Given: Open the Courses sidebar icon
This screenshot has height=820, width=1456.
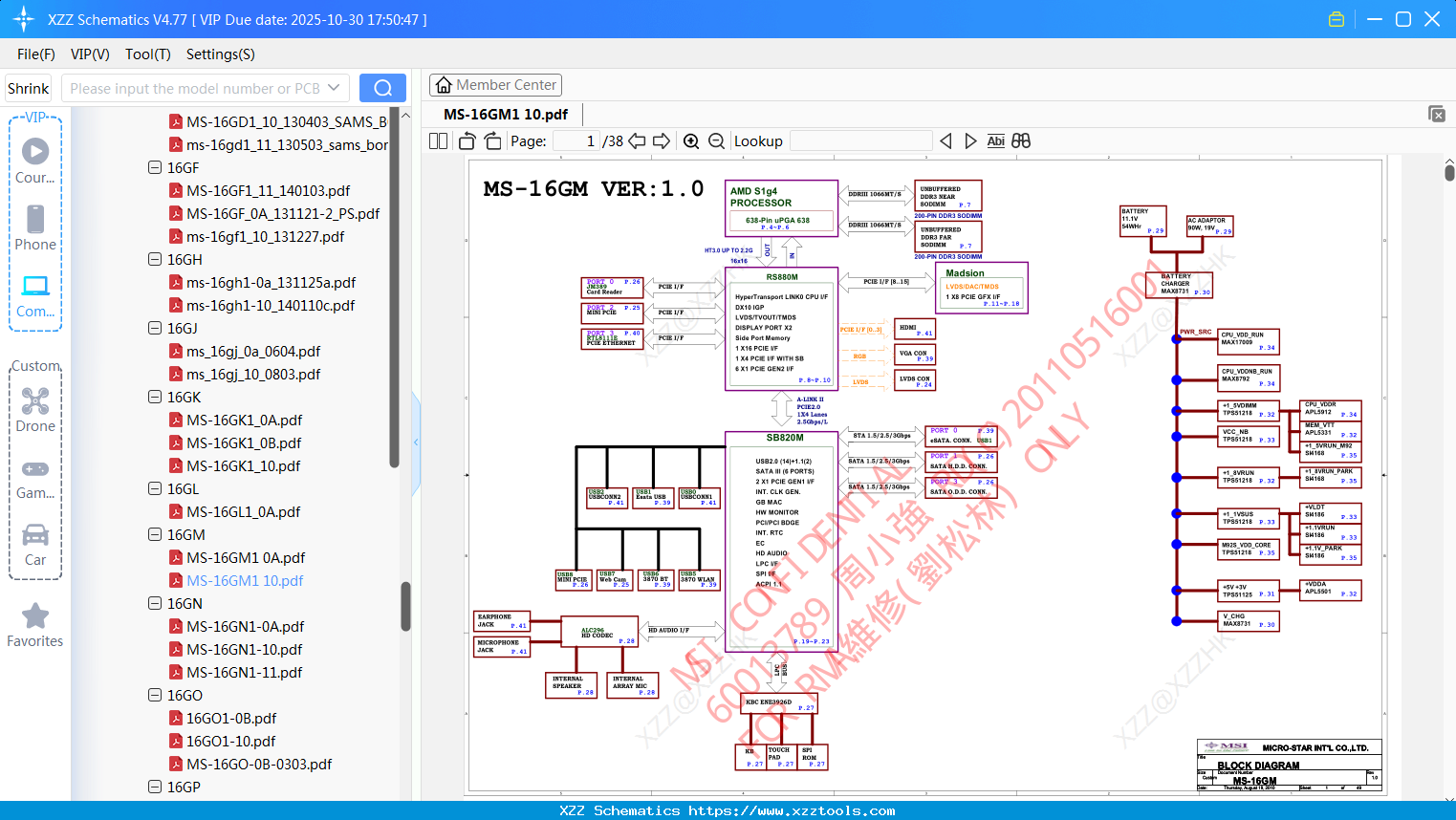Looking at the screenshot, I should (35, 161).
